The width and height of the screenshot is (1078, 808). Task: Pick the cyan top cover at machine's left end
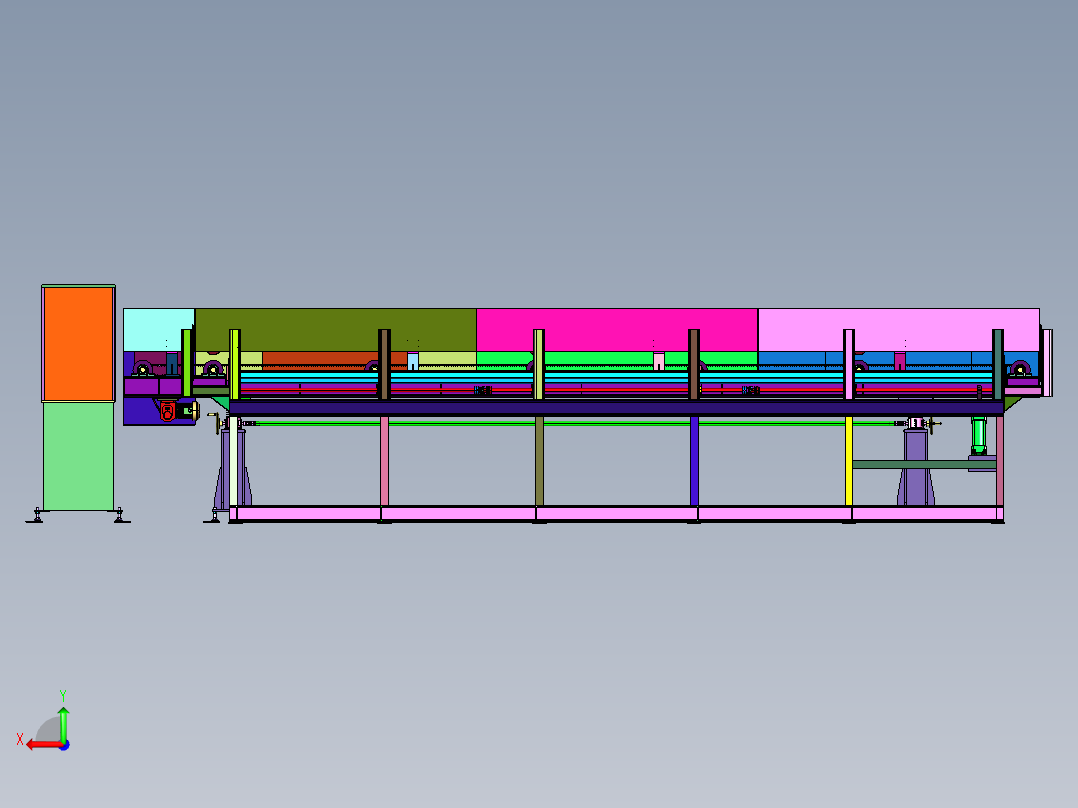click(x=158, y=329)
